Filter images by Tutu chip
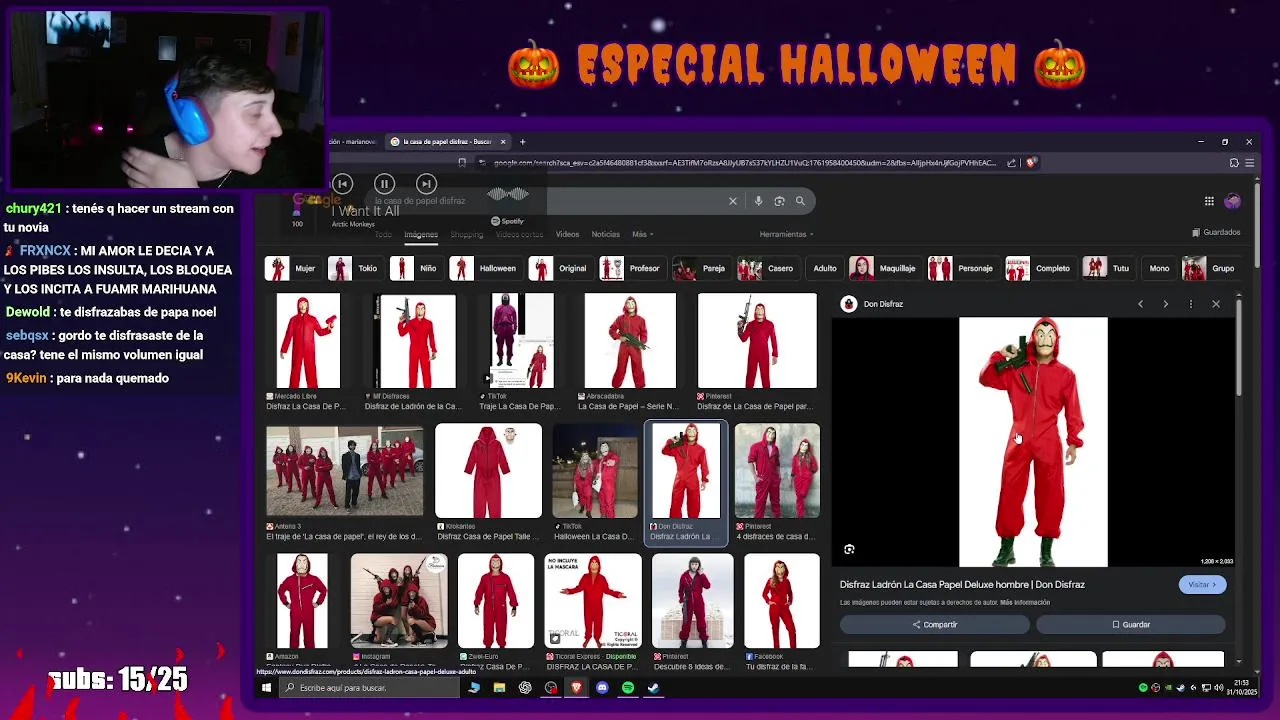This screenshot has height=720, width=1280. point(1108,268)
